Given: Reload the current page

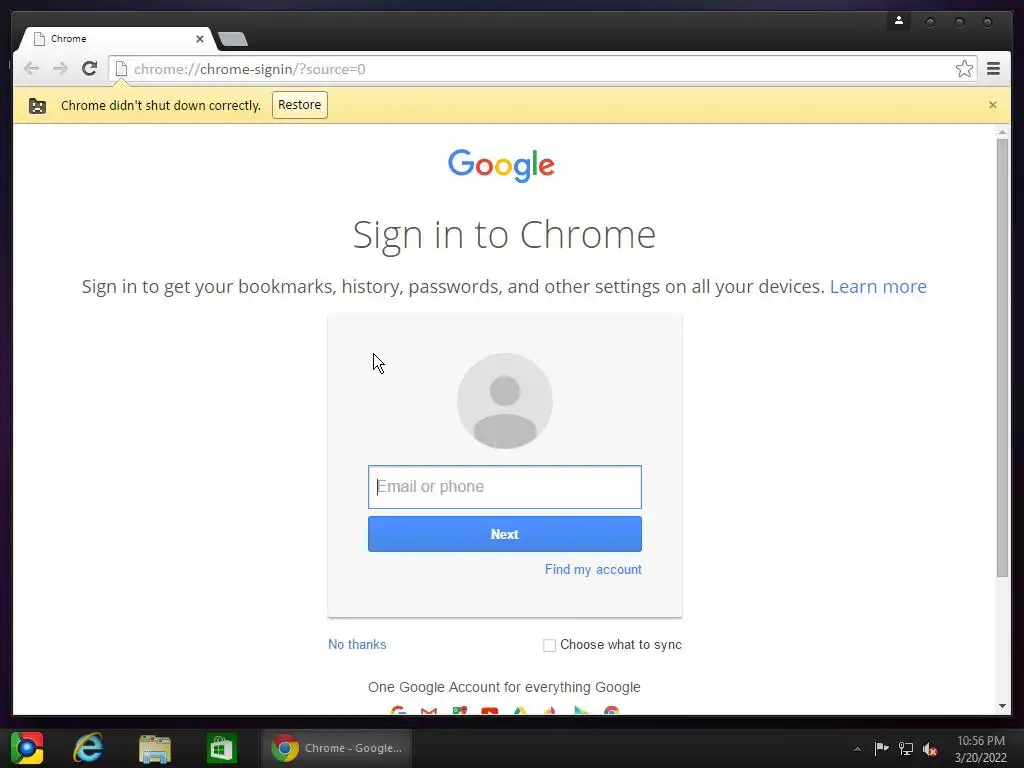Looking at the screenshot, I should (89, 69).
